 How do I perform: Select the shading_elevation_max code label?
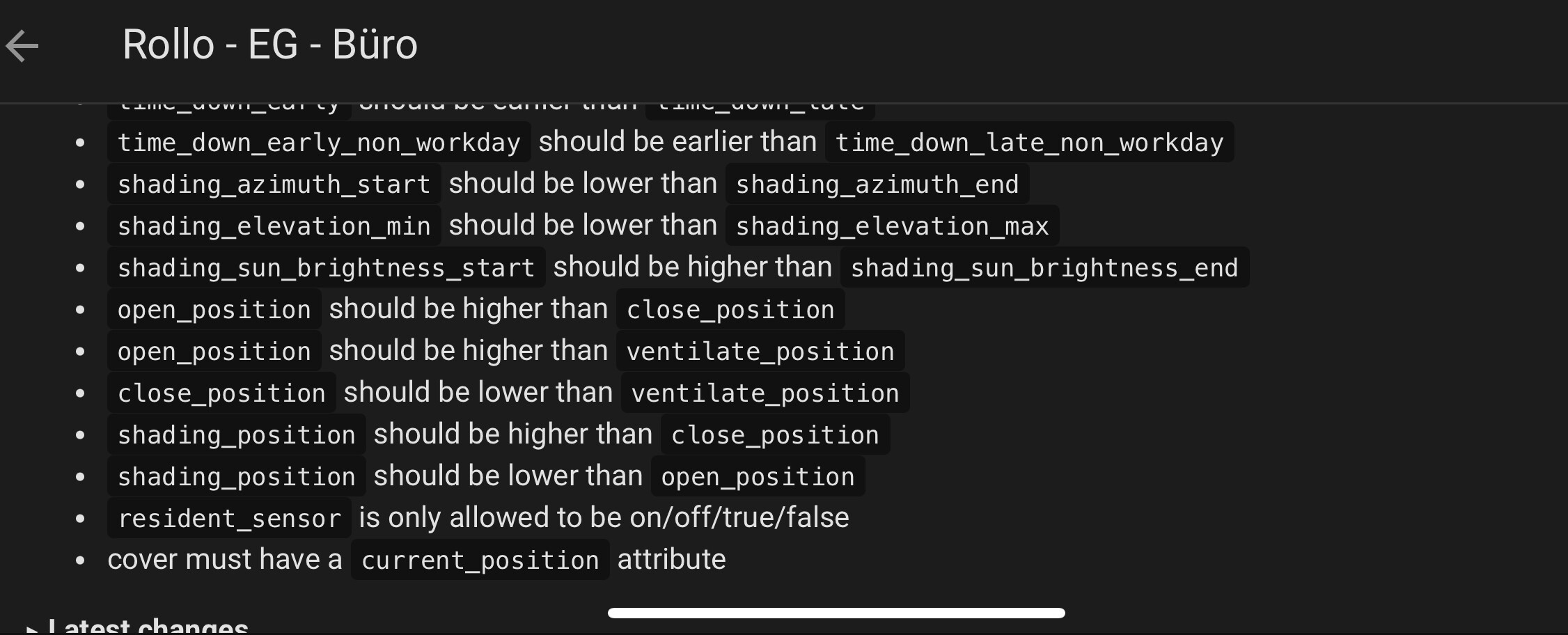892,226
